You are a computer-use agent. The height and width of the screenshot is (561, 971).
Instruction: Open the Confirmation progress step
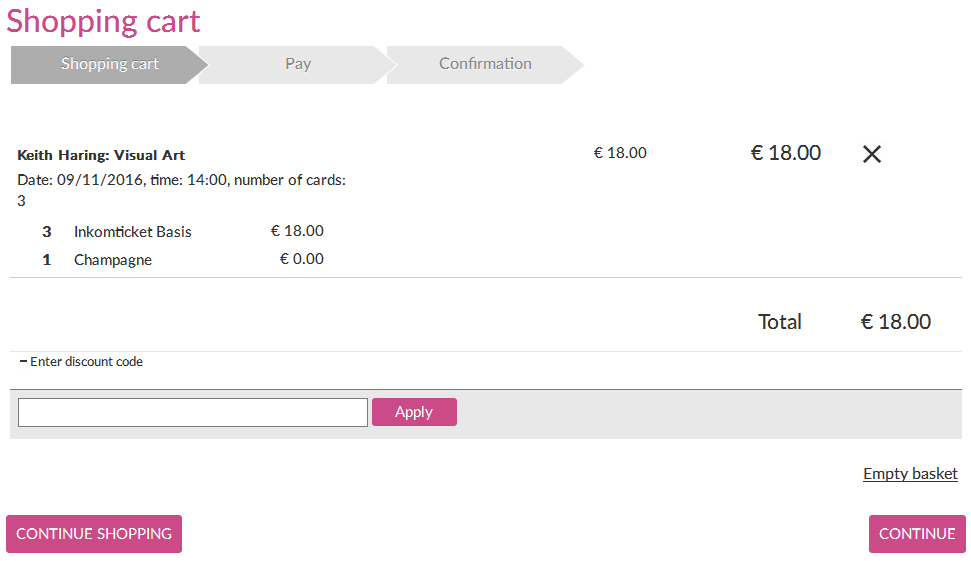[485, 64]
